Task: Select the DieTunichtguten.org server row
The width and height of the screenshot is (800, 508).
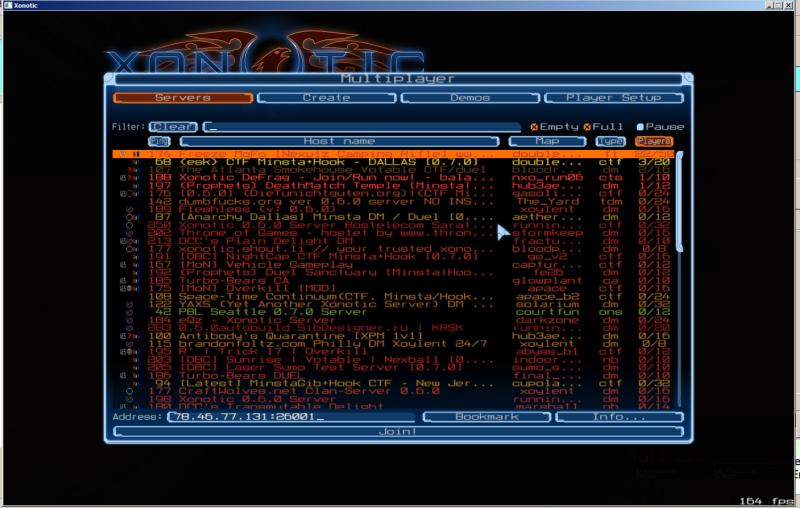Action: pos(393,193)
